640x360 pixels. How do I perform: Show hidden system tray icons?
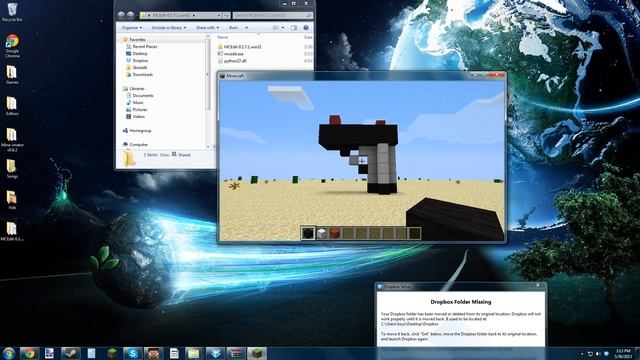click(582, 353)
